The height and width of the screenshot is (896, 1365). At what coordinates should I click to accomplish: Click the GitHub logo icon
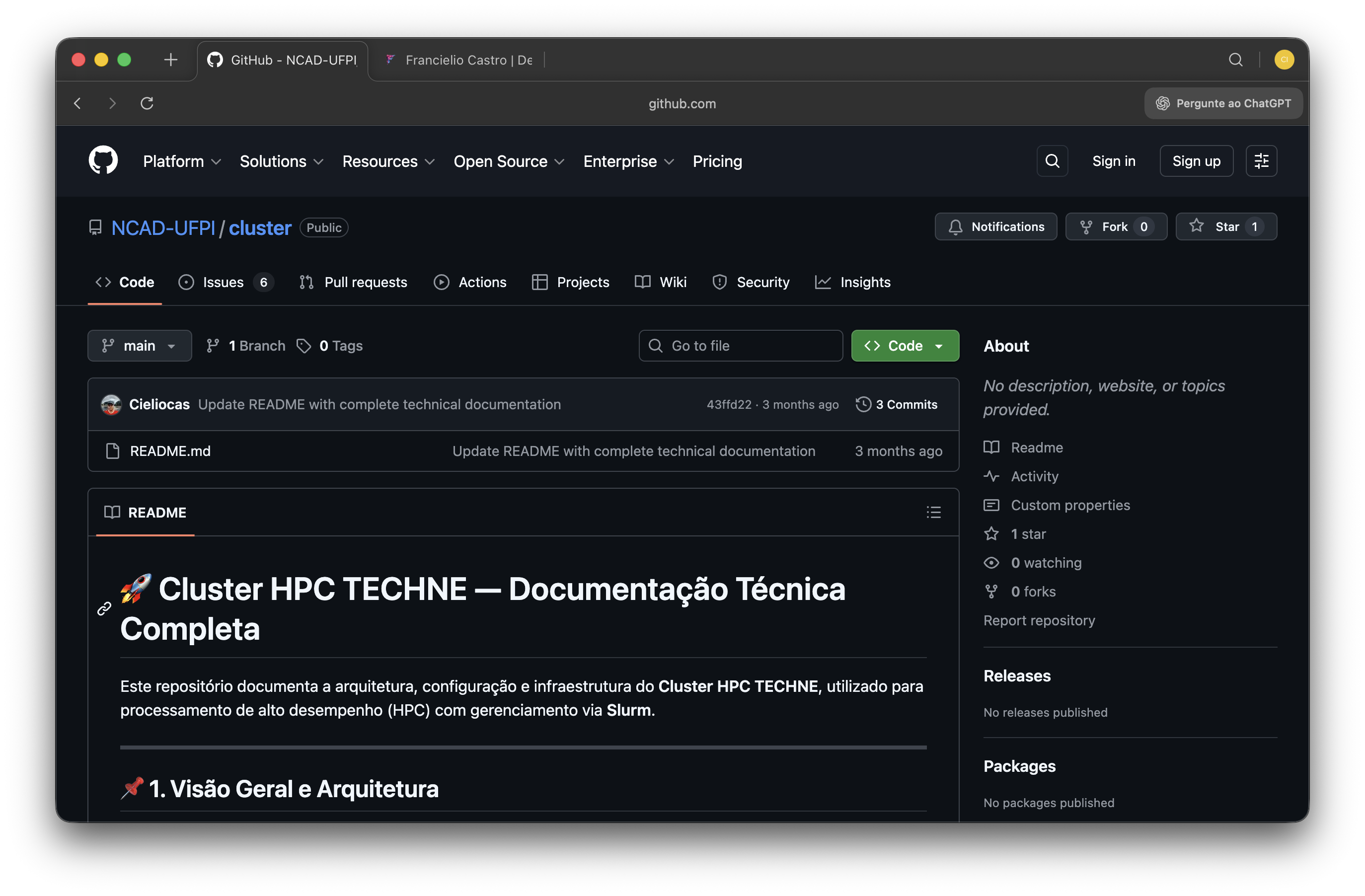[x=103, y=160]
